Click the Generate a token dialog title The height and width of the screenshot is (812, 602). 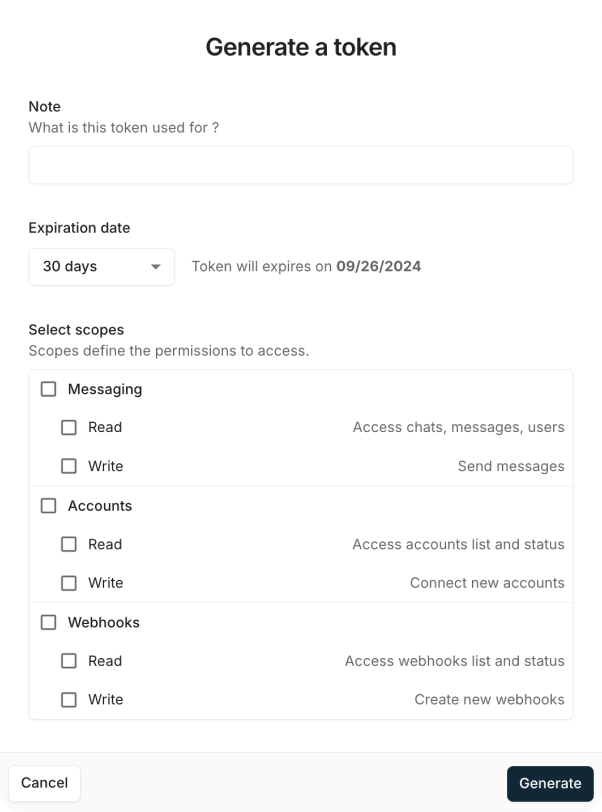coord(301,47)
